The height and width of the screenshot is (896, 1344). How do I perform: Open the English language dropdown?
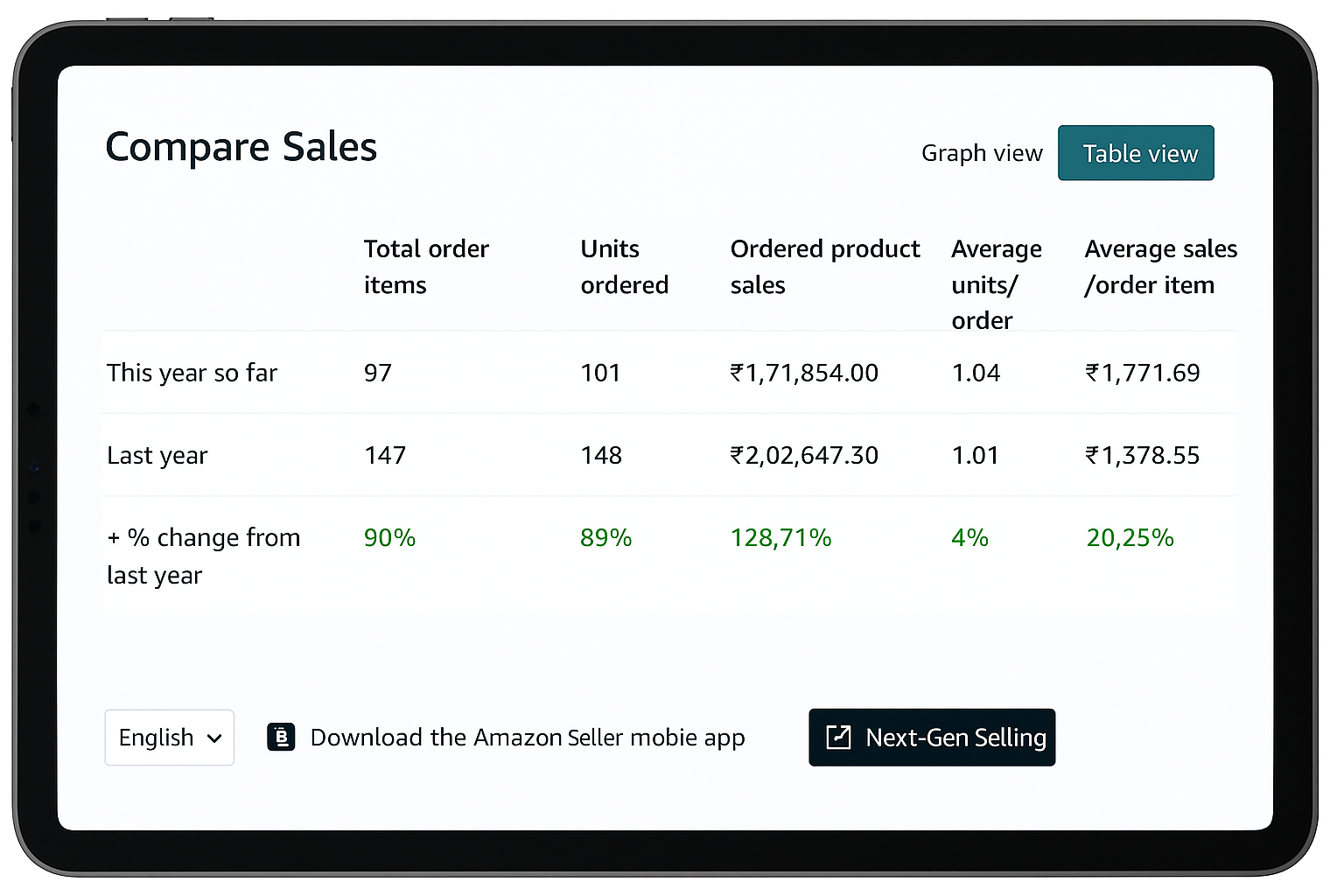(169, 738)
